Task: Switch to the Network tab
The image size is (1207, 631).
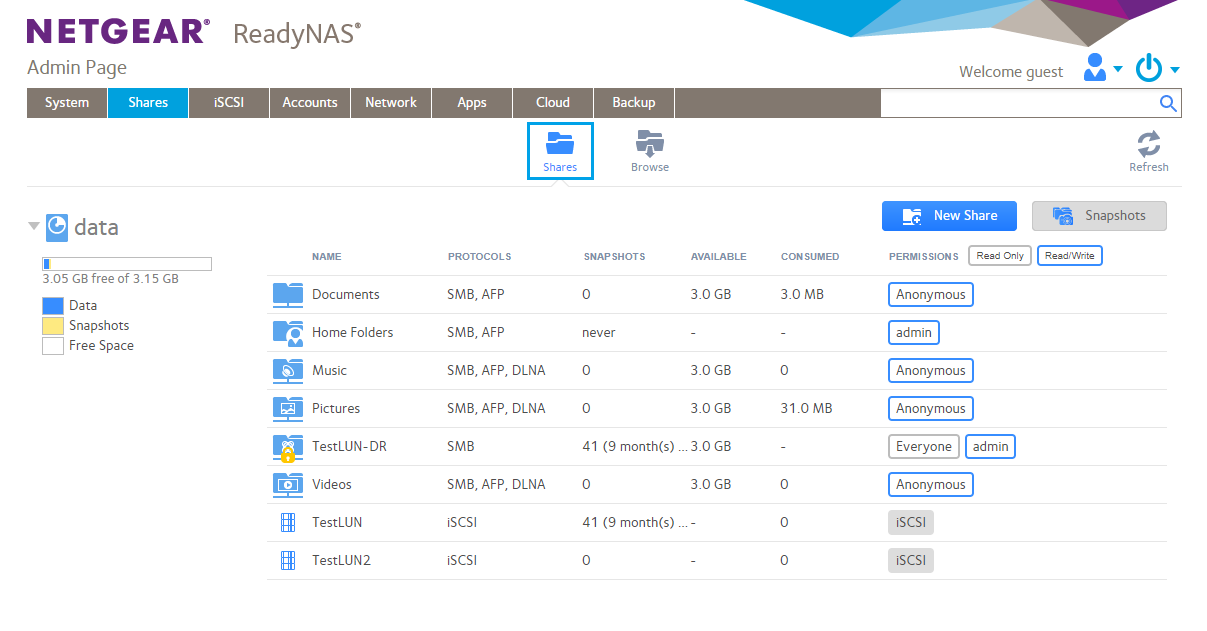Action: (391, 103)
